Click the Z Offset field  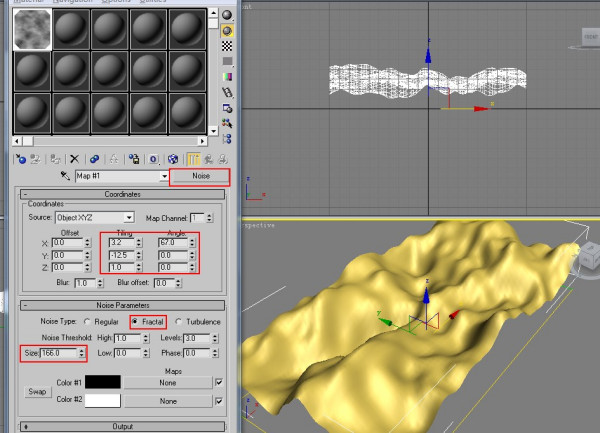(67, 267)
